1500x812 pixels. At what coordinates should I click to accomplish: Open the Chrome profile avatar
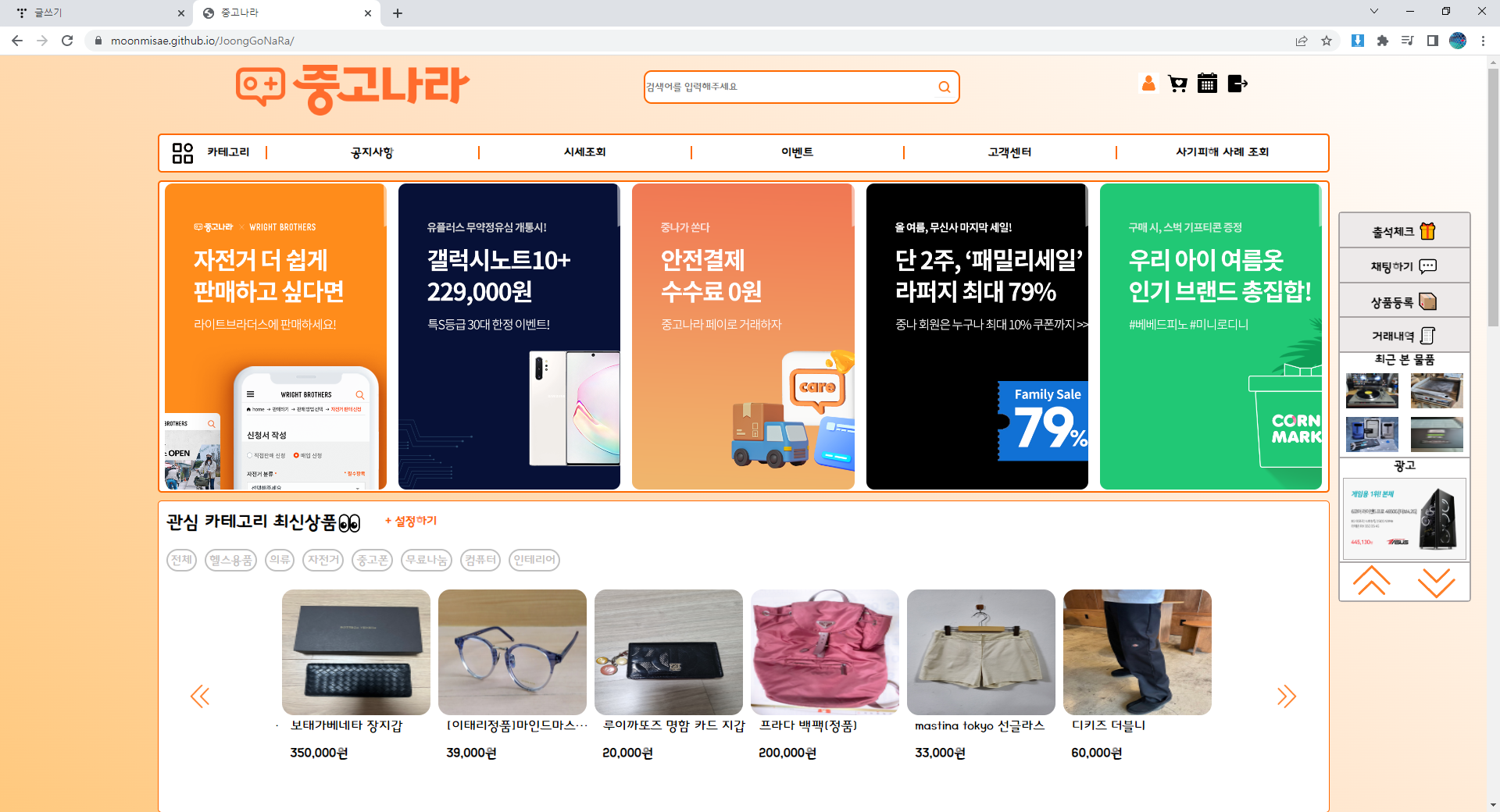[1458, 41]
